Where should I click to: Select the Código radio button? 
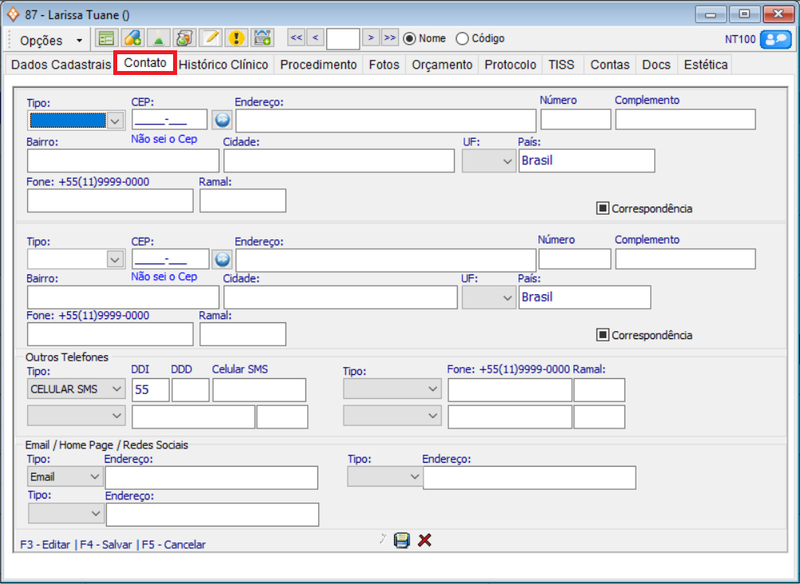pyautogui.click(x=462, y=39)
